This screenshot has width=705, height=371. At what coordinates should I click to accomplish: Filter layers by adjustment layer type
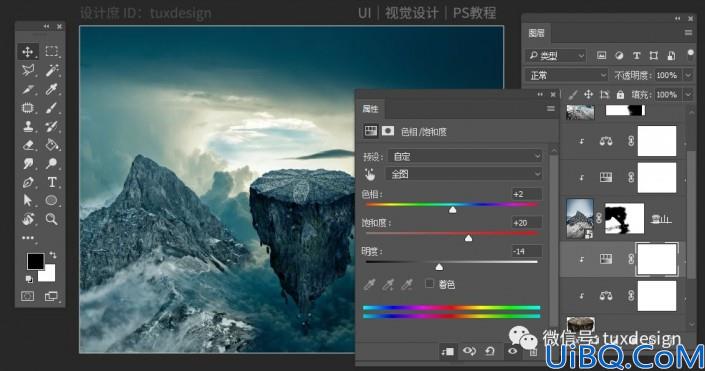[619, 55]
